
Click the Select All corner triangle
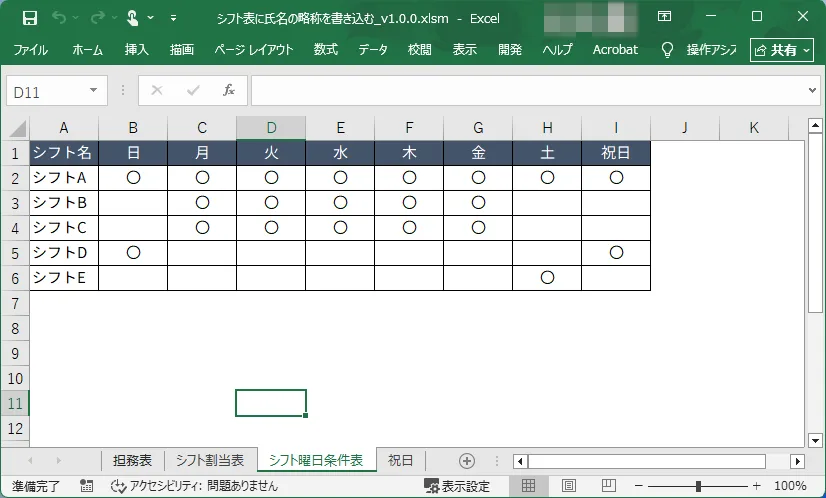(17, 128)
